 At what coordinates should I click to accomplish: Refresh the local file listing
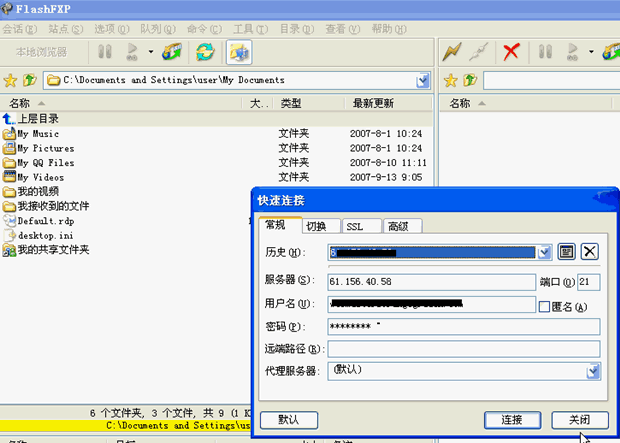[205, 52]
